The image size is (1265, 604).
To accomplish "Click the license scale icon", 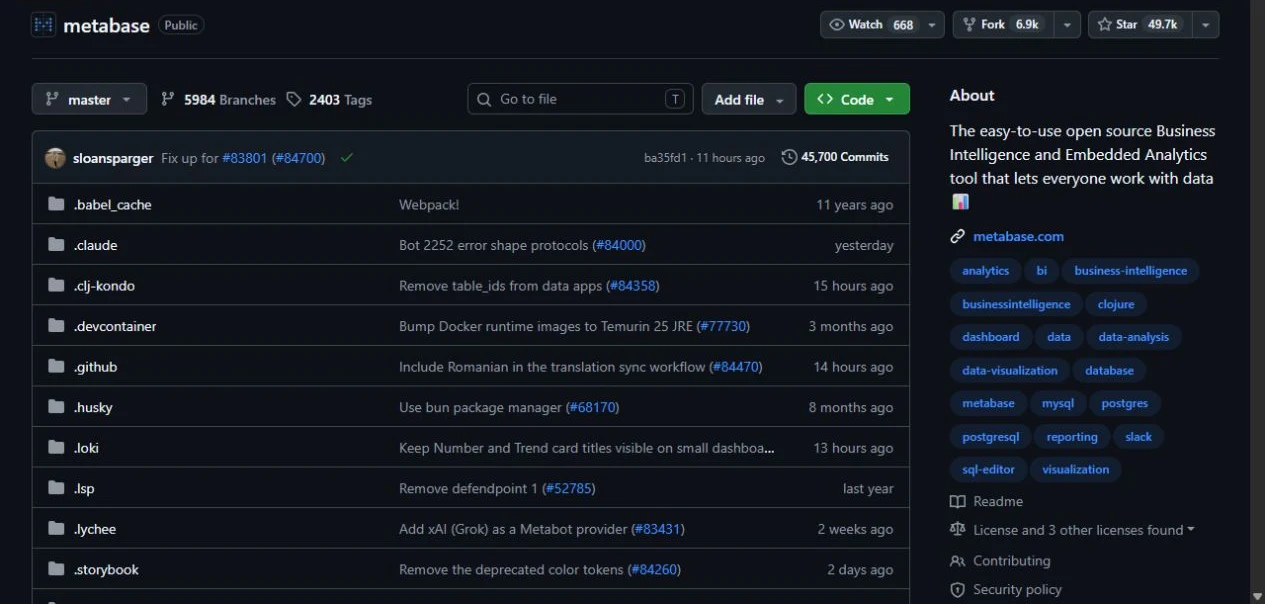I will 958,530.
